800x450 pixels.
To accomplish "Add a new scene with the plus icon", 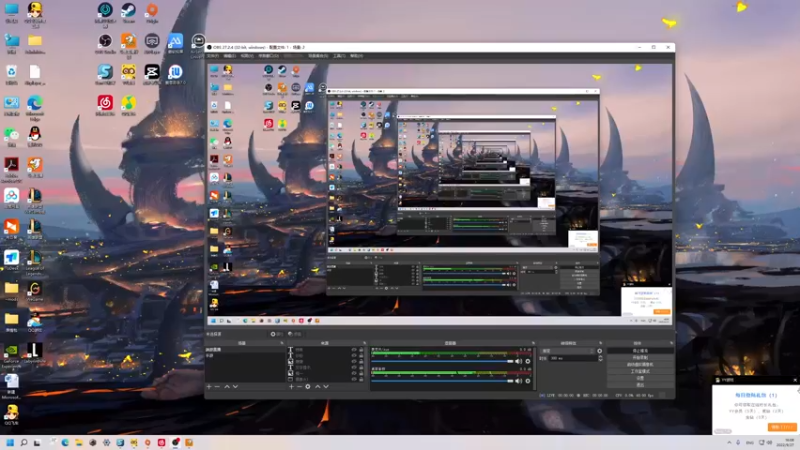I will pyautogui.click(x=209, y=387).
